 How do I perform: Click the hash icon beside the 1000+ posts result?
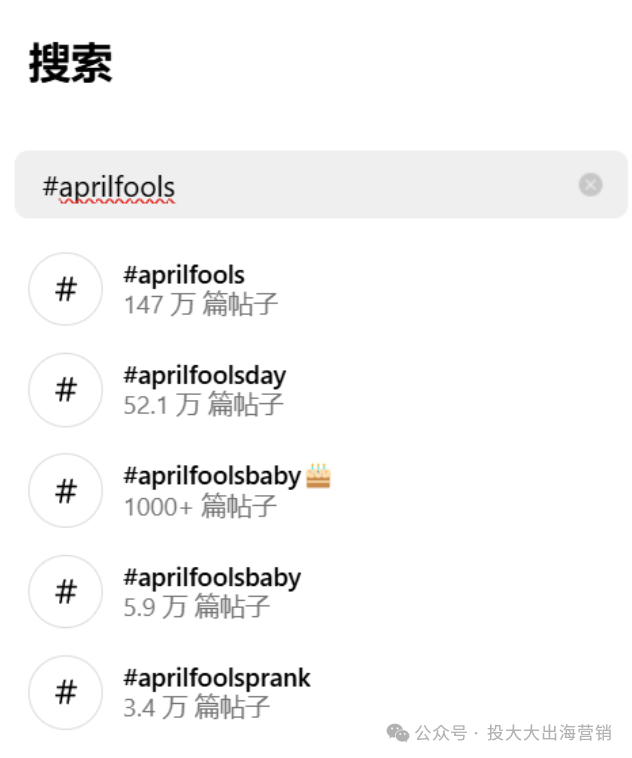point(66,490)
